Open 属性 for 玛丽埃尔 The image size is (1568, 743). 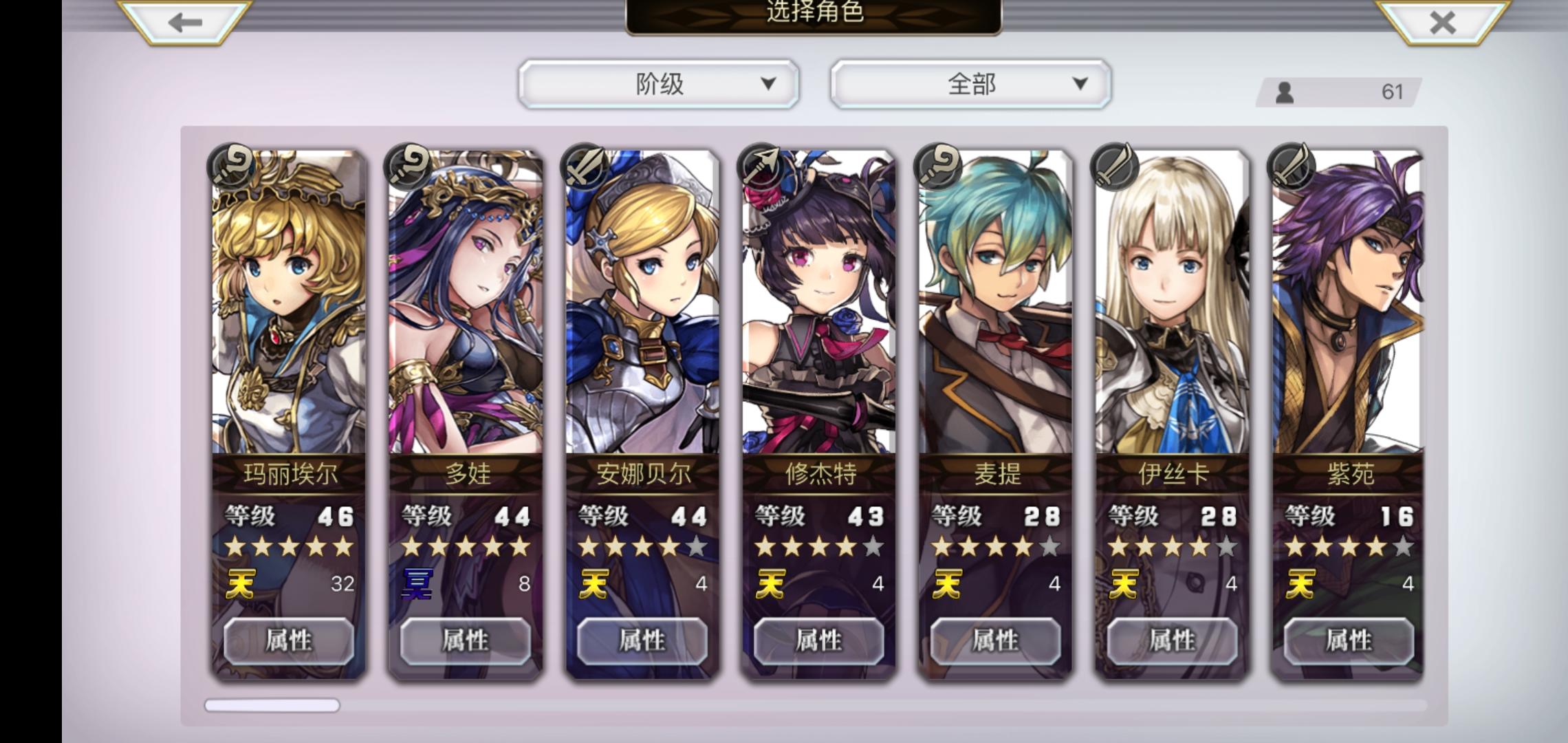pos(289,640)
